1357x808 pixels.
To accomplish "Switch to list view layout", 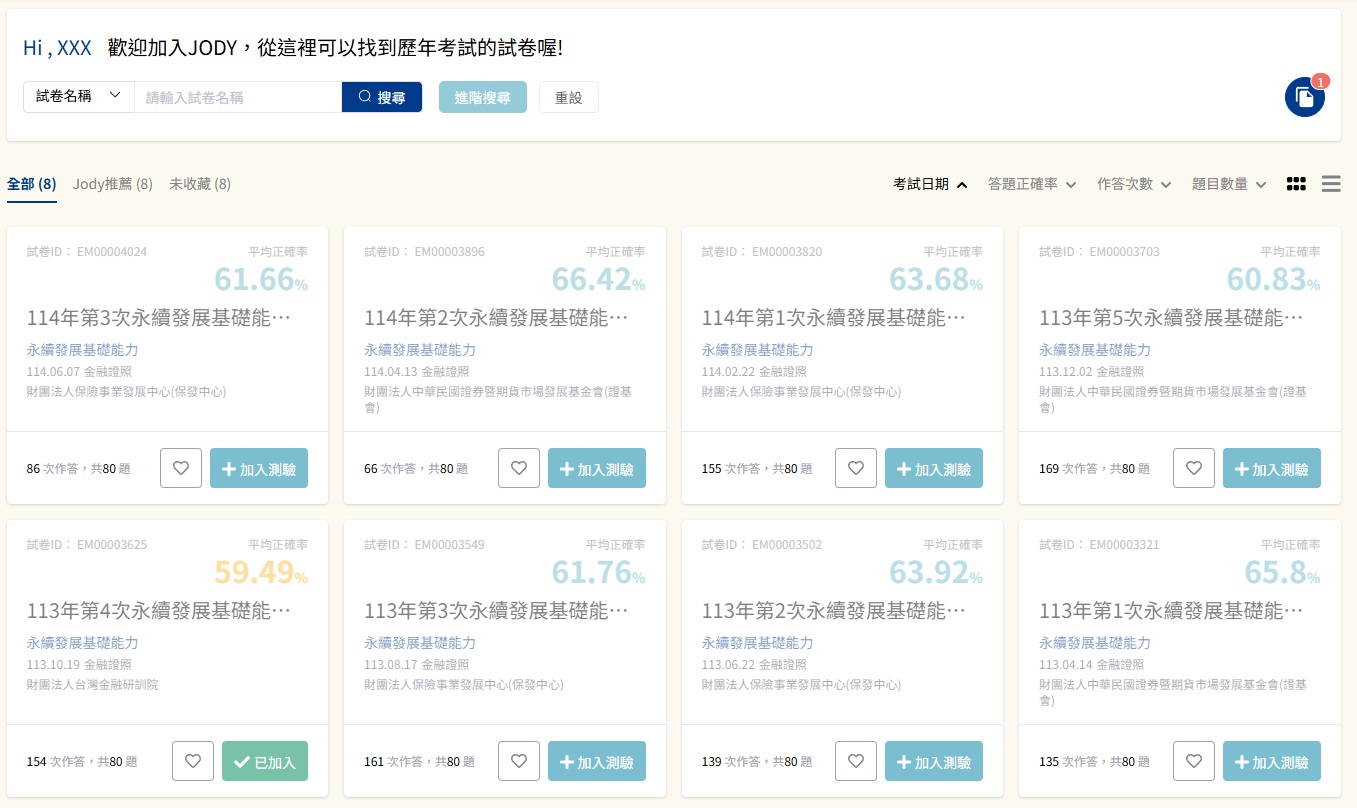I will pos(1331,184).
